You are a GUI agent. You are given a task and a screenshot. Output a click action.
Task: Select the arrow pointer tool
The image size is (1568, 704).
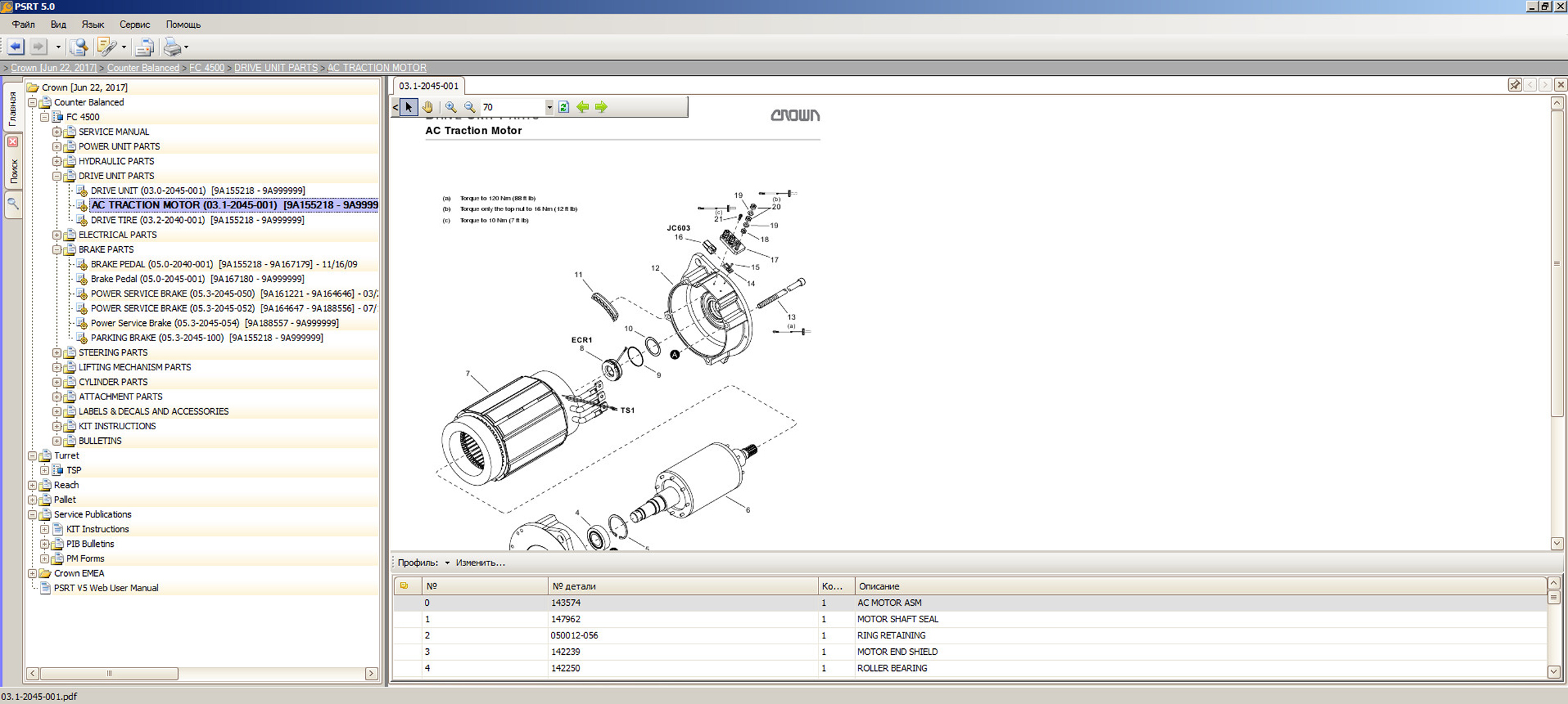coord(409,107)
